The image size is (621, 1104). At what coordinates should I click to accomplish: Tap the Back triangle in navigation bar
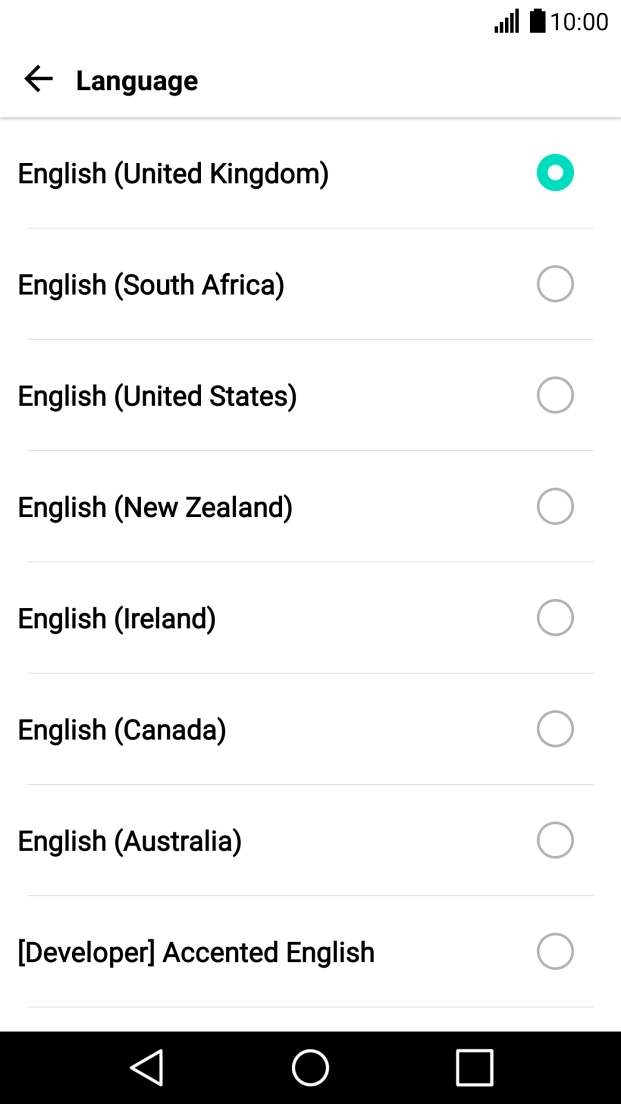146,1067
